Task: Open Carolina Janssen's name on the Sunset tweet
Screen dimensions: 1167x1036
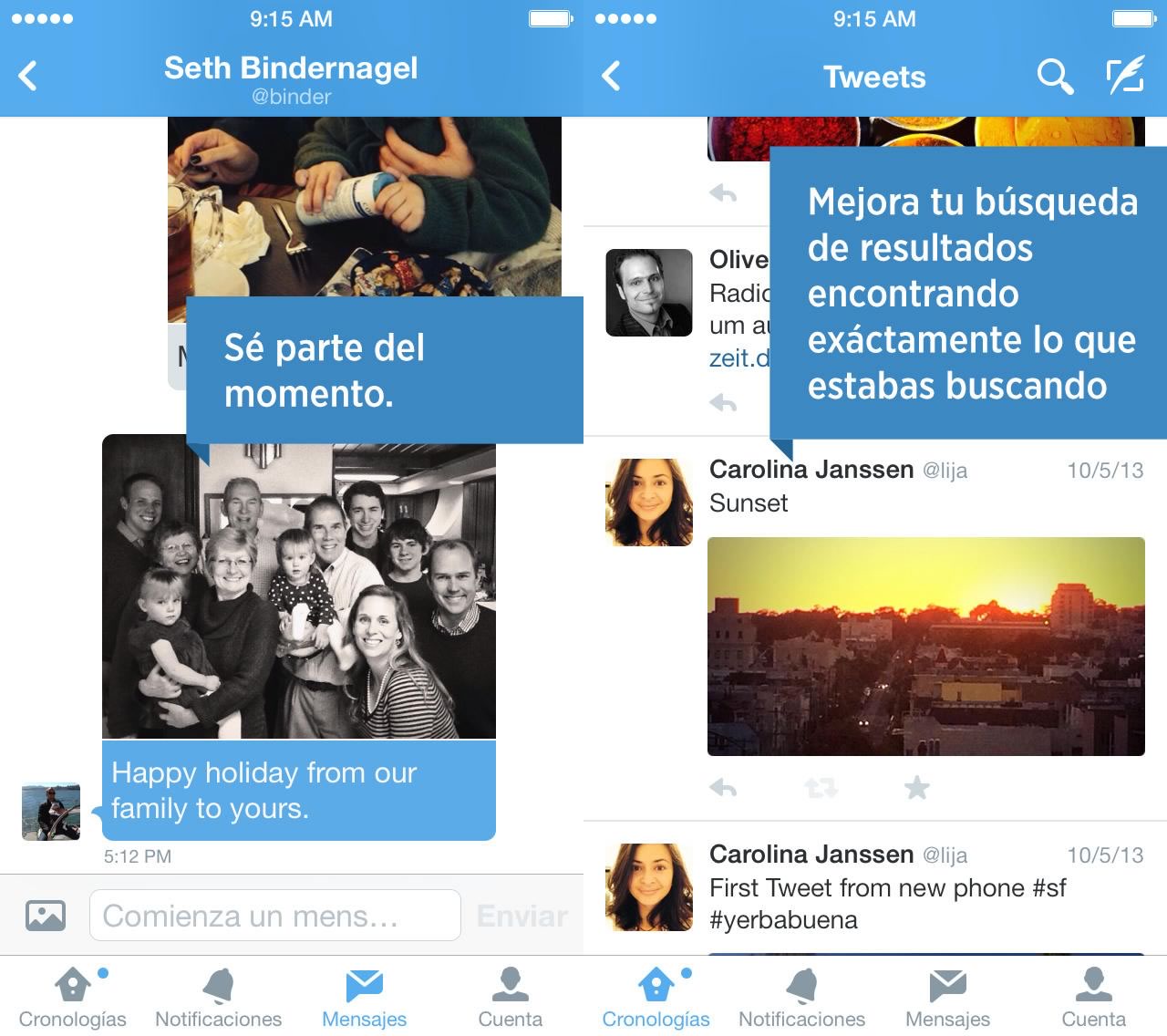Action: (811, 470)
